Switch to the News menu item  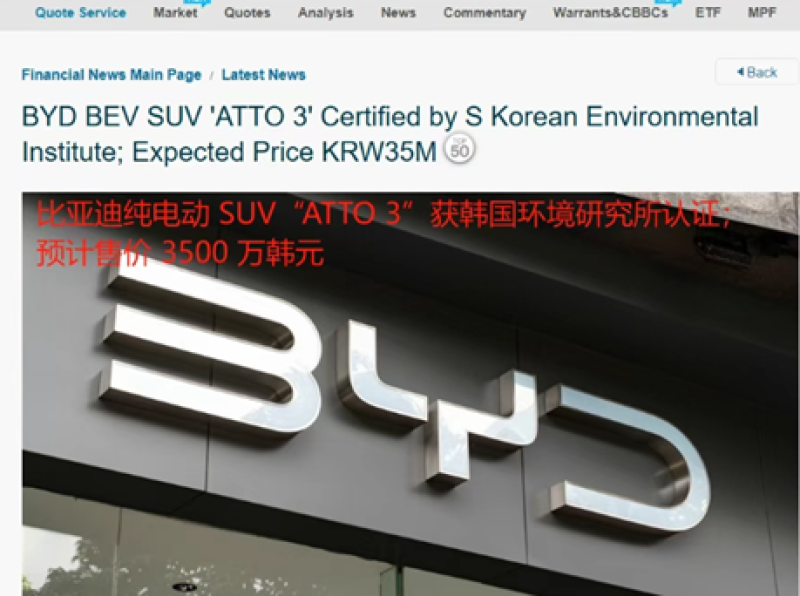click(x=398, y=13)
